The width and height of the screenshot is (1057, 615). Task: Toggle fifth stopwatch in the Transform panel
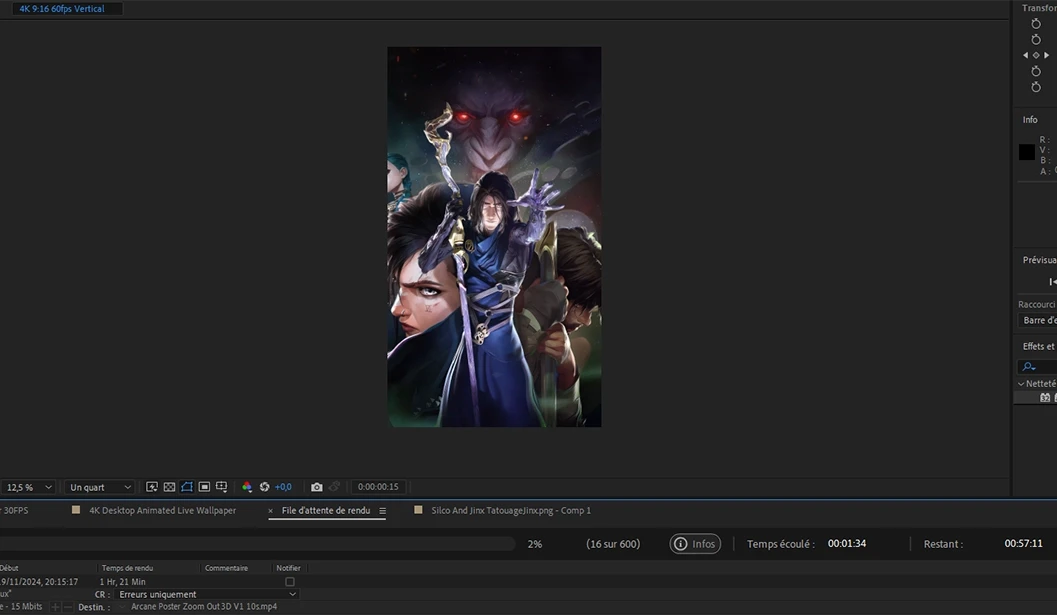tap(1036, 87)
